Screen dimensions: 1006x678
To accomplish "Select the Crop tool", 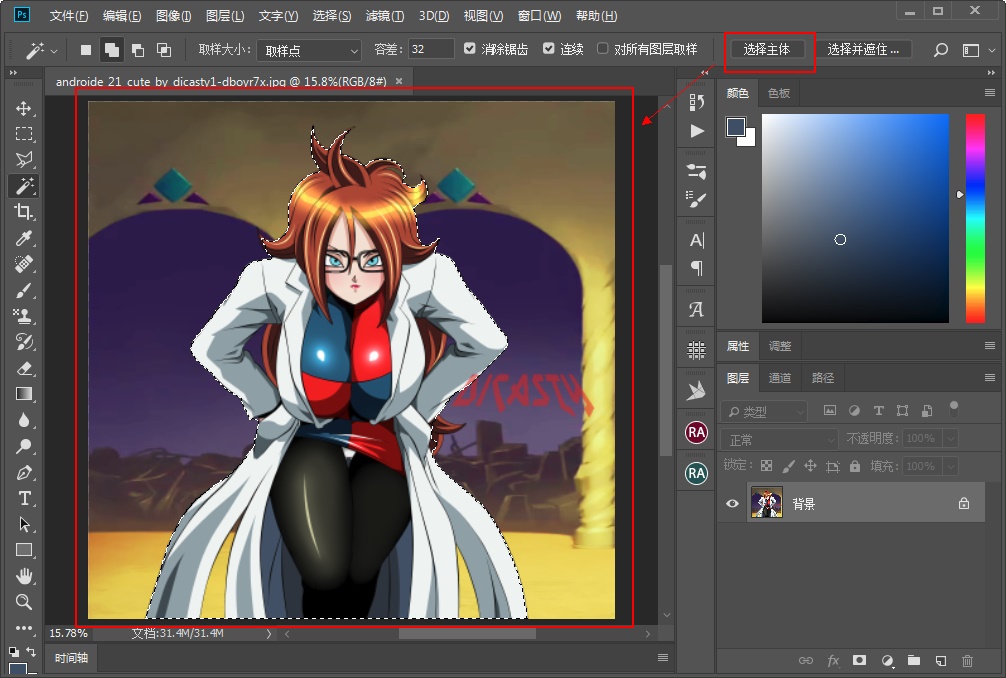I will pyautogui.click(x=24, y=211).
